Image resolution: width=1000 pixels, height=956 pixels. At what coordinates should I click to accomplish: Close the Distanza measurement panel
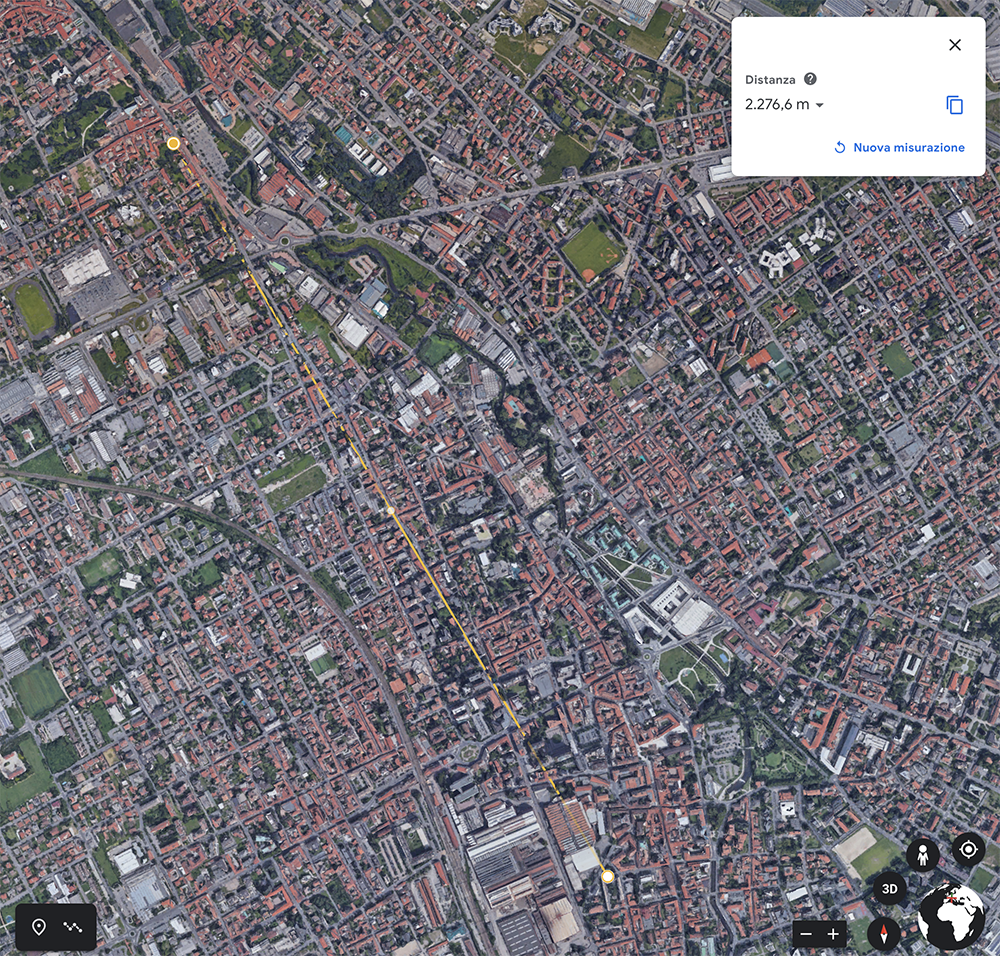955,45
